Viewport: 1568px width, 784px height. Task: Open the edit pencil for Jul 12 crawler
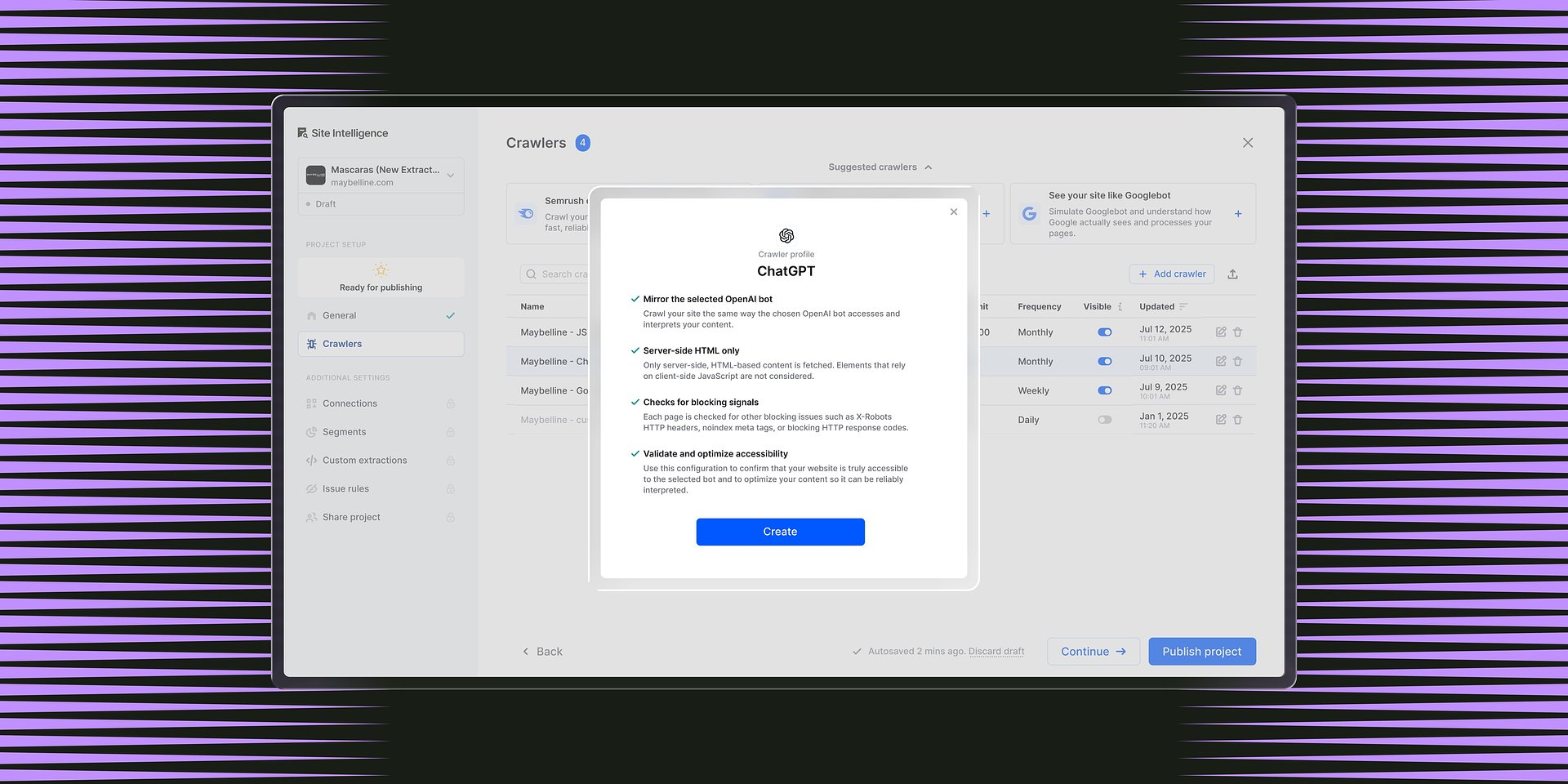coord(1221,332)
